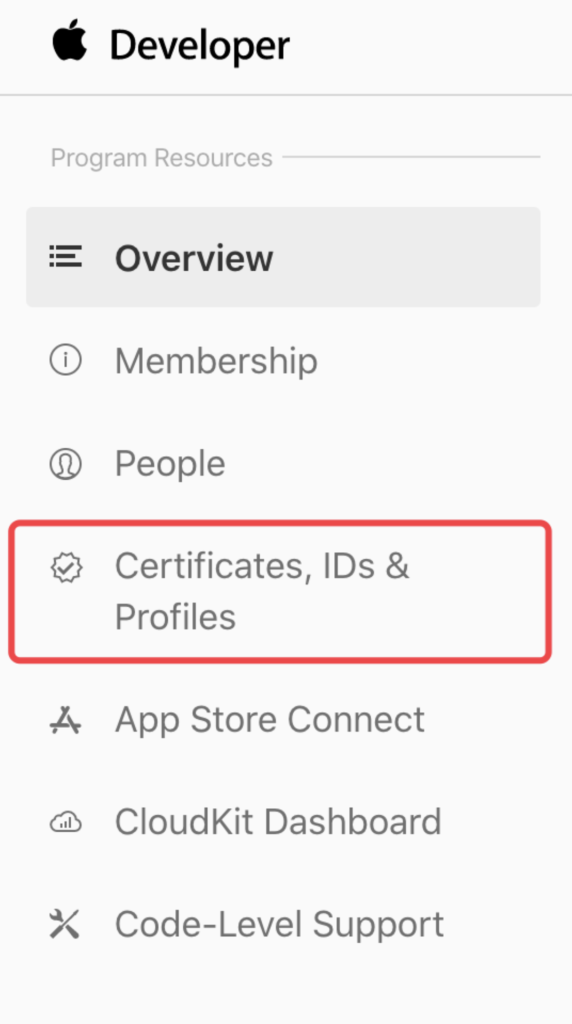This screenshot has height=1024, width=572.
Task: Click the People person icon
Action: point(65,464)
